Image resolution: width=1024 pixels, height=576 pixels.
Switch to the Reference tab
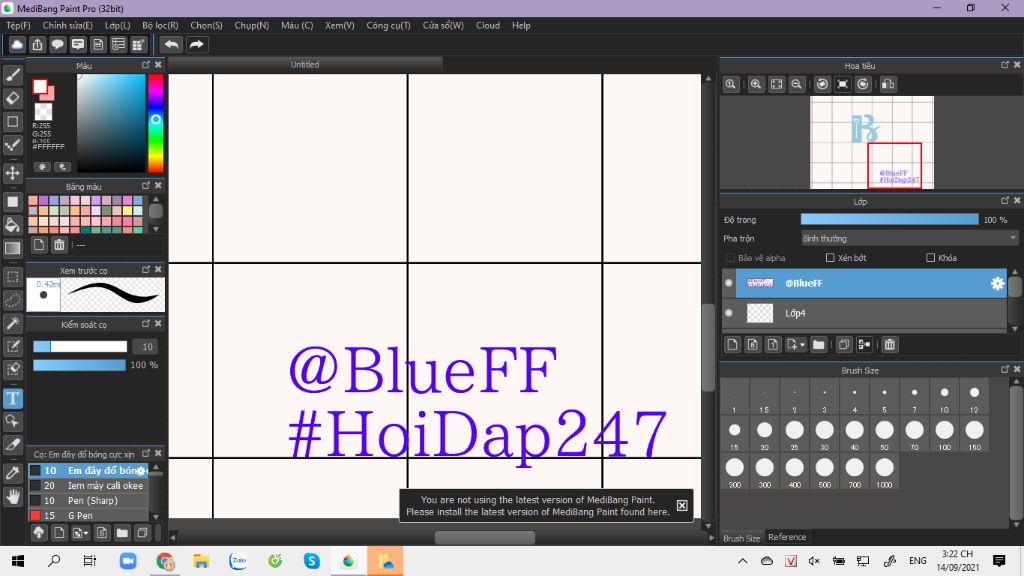coord(787,537)
